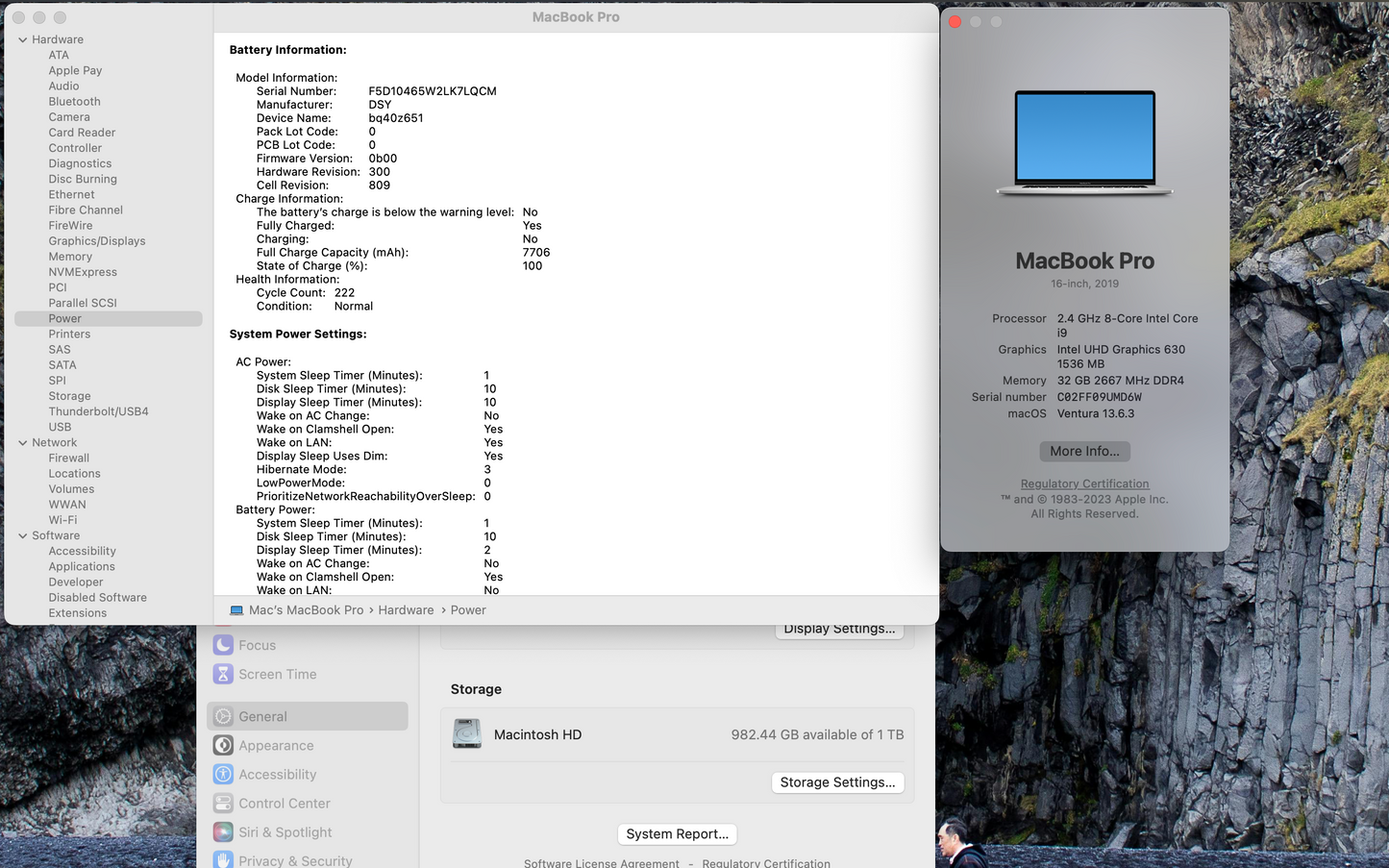
Task: Collapse the Hardware section chevron
Action: point(23,39)
